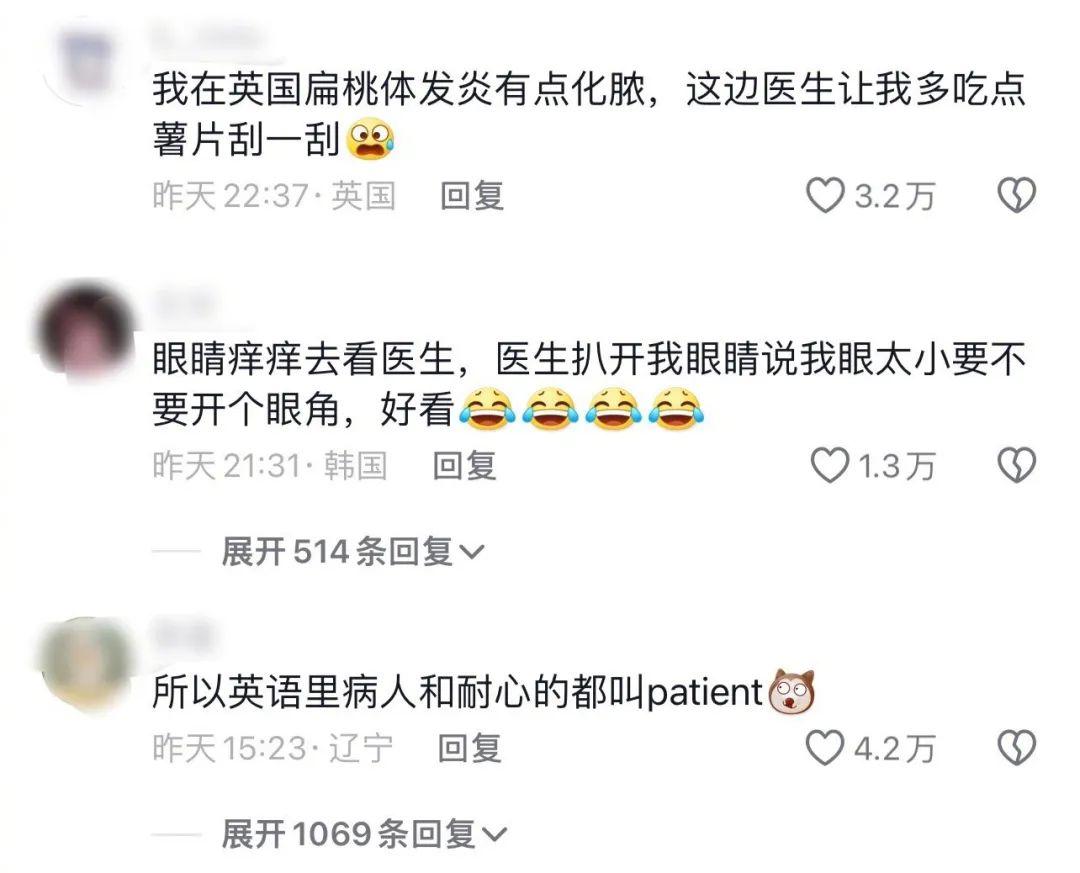Viewport: 1080px width, 873px height.
Task: Select the 薯片刮一刮 comment text
Action: tap(590, 114)
